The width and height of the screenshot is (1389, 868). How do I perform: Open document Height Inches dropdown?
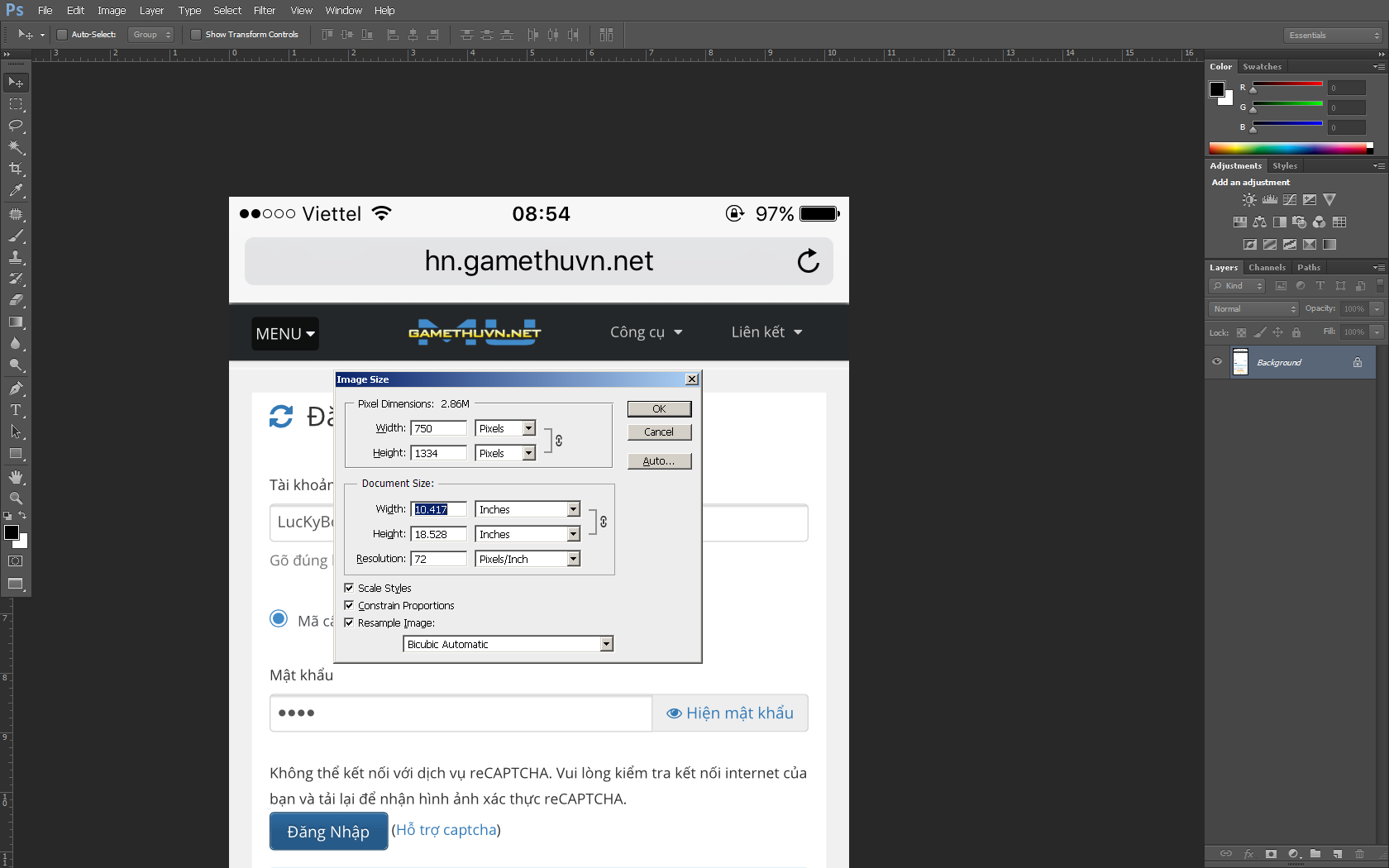(573, 534)
